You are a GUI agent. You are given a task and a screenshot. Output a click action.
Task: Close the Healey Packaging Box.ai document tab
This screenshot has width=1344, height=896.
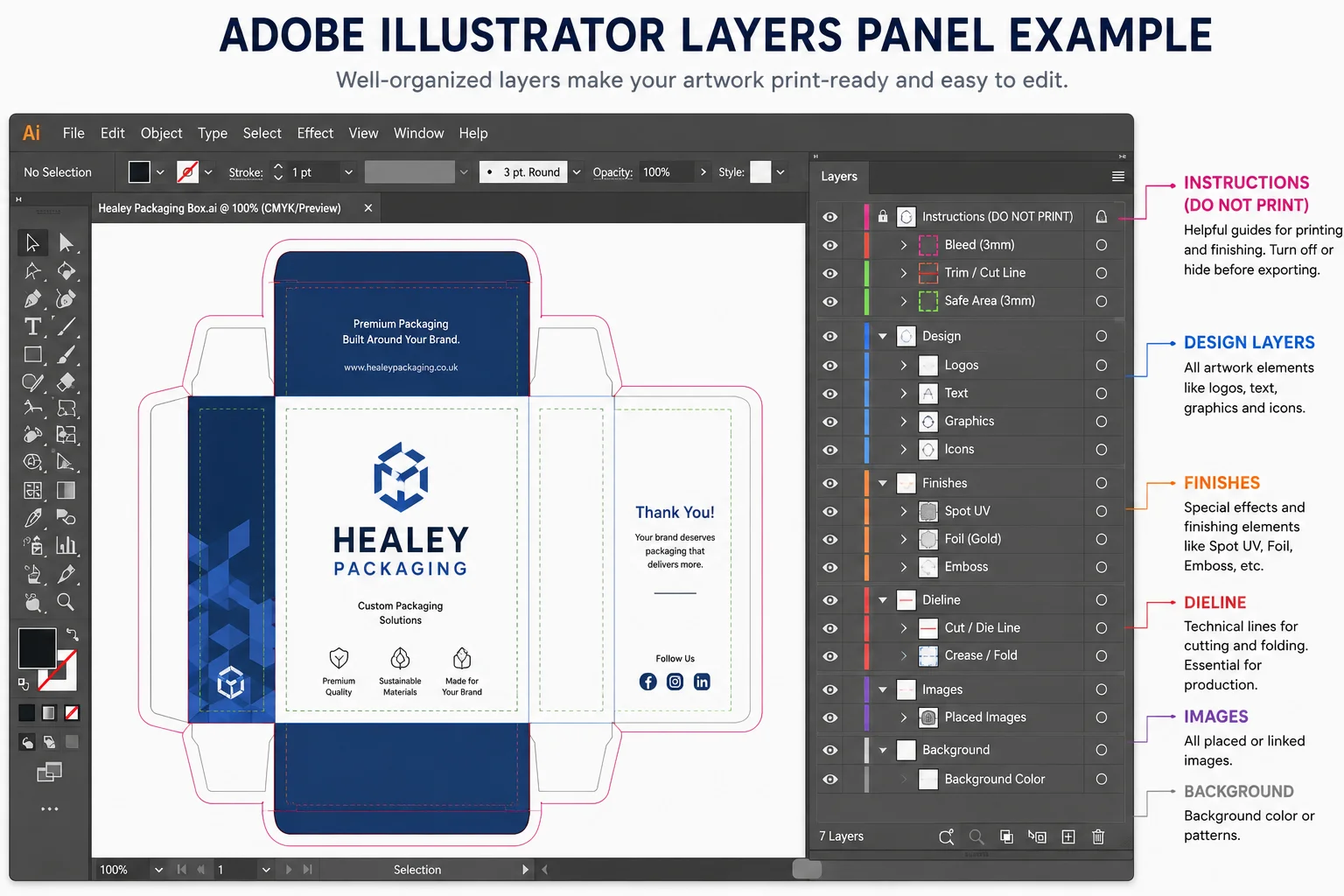point(368,208)
